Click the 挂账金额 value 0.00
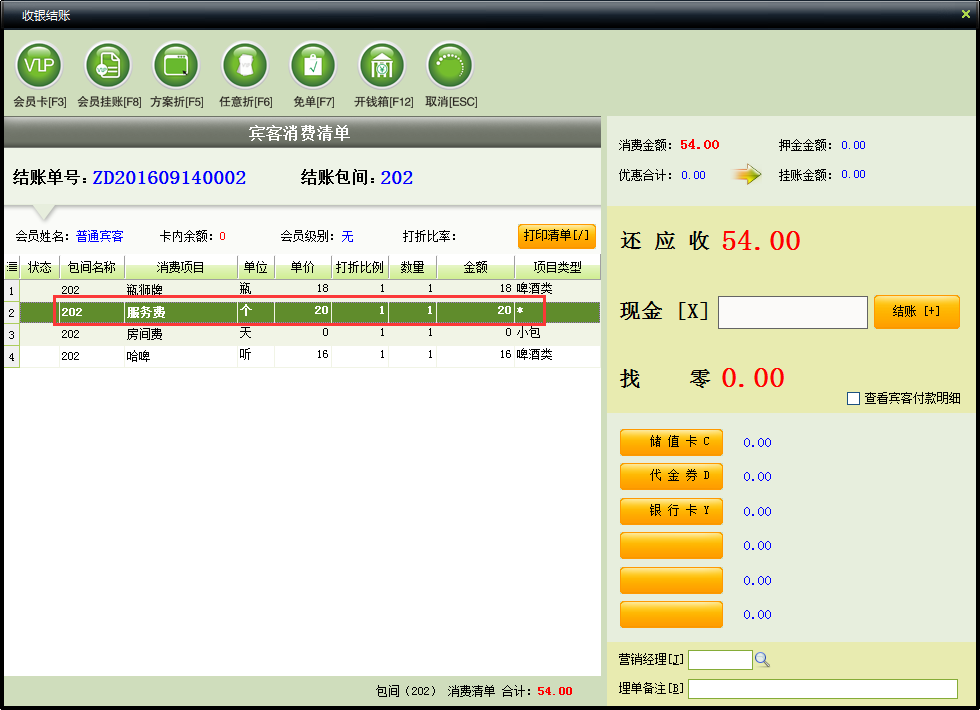 [853, 174]
